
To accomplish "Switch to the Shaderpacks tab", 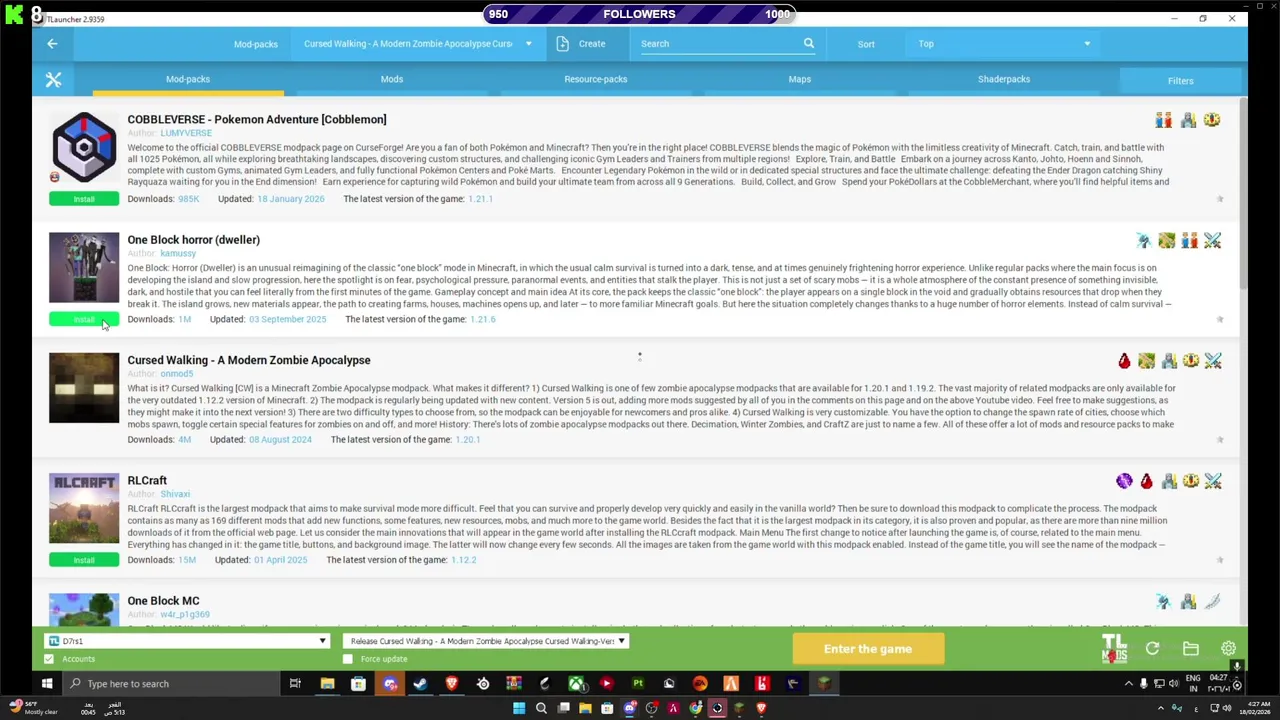I will pyautogui.click(x=1004, y=79).
